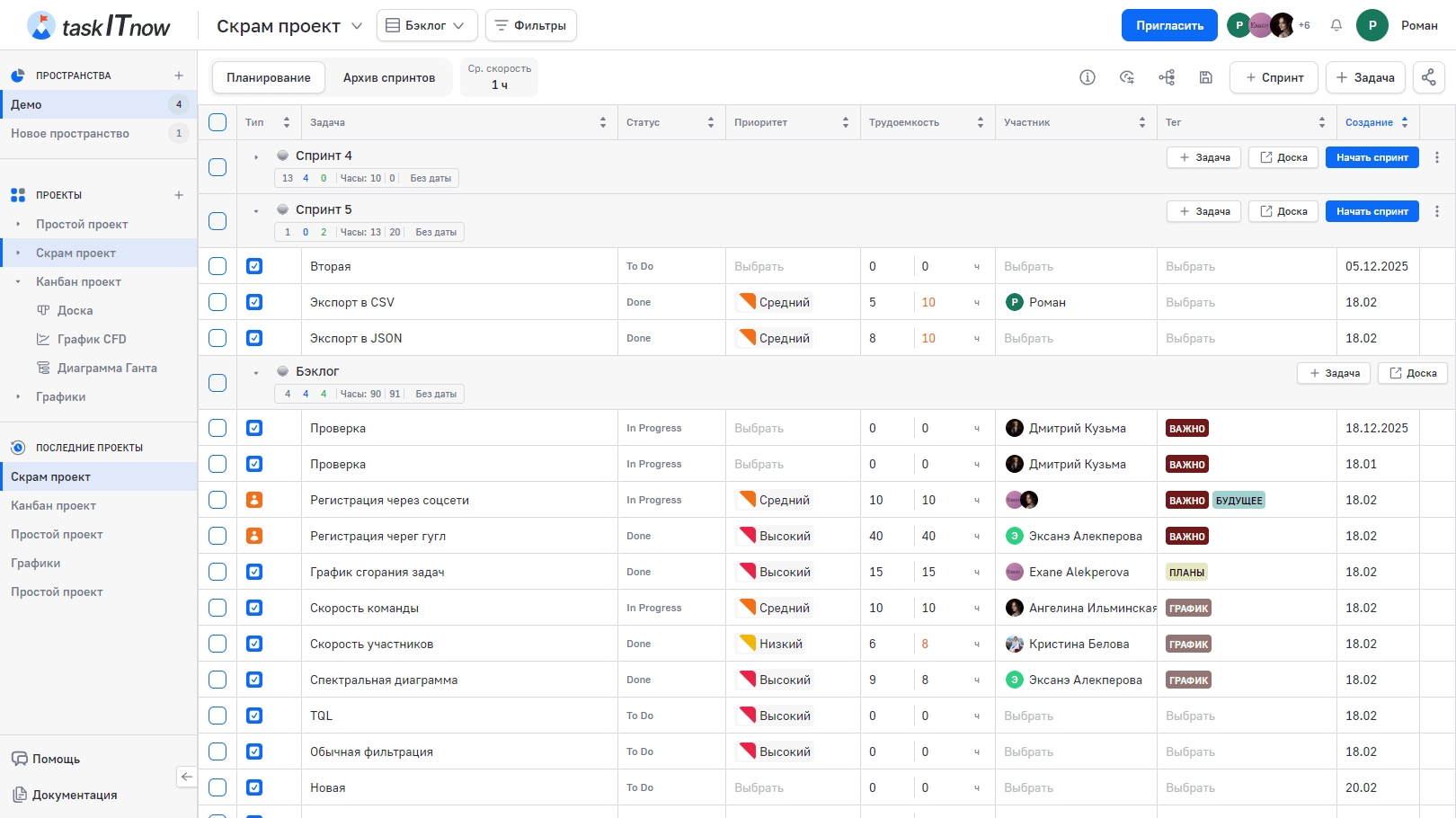Click the save floppy disk icon

tap(1206, 77)
